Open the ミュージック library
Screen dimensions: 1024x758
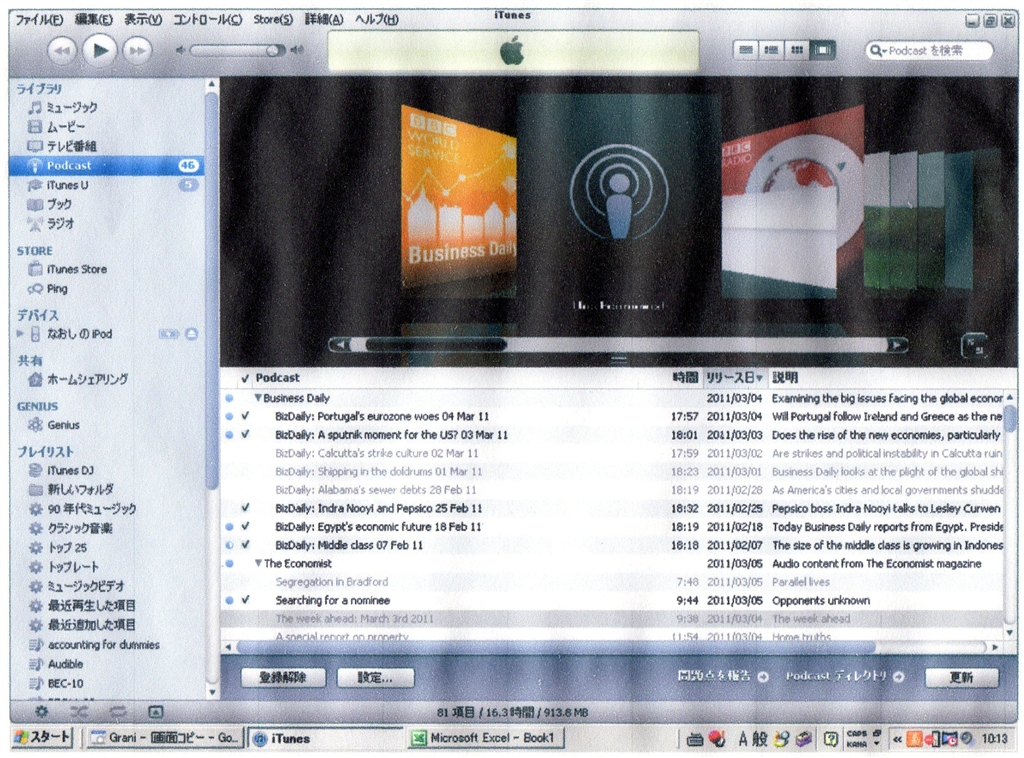(72, 107)
